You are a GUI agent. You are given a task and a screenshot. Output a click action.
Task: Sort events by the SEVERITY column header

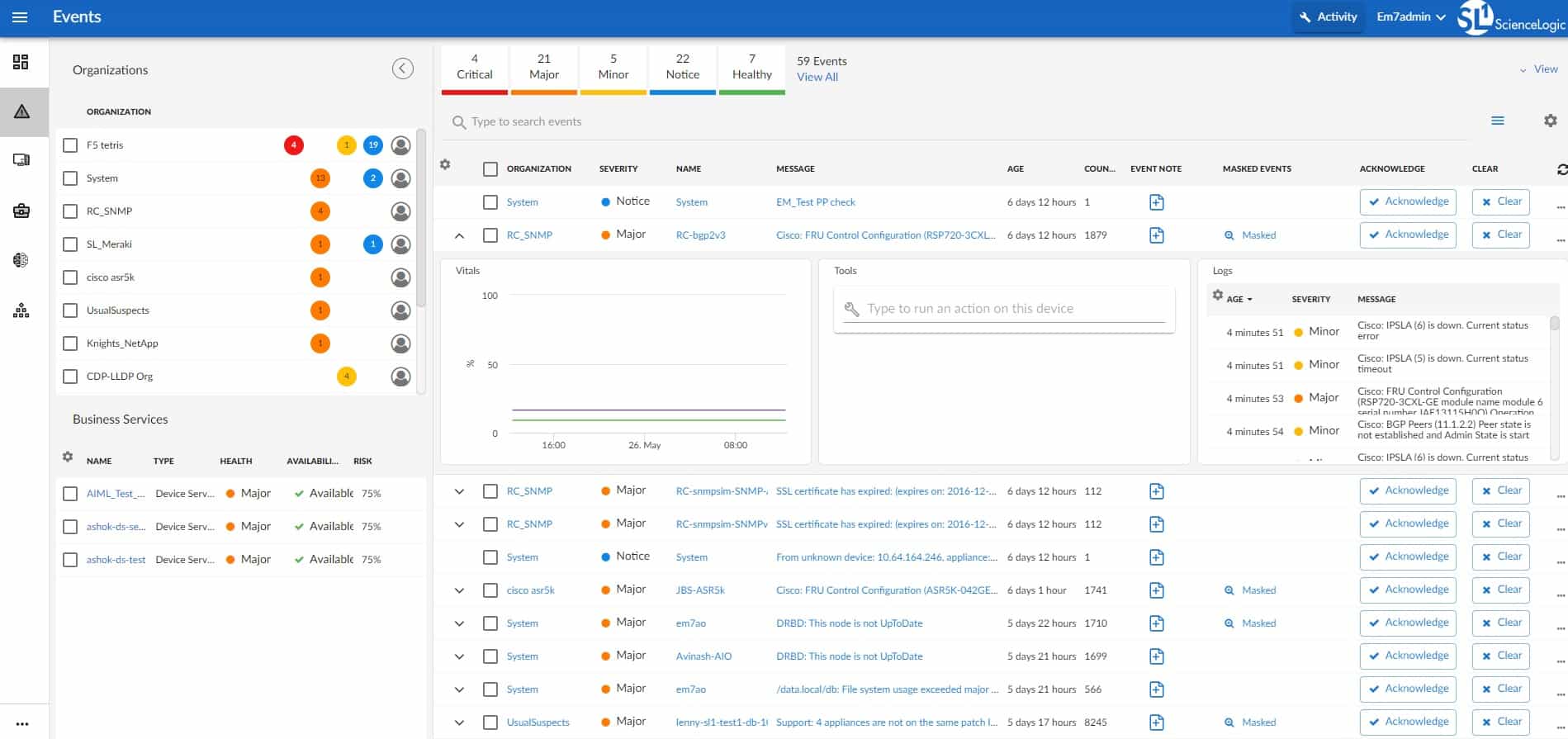(x=618, y=168)
